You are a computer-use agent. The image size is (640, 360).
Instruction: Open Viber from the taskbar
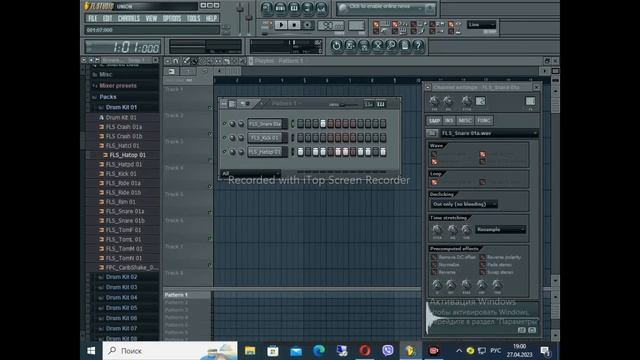tap(388, 351)
